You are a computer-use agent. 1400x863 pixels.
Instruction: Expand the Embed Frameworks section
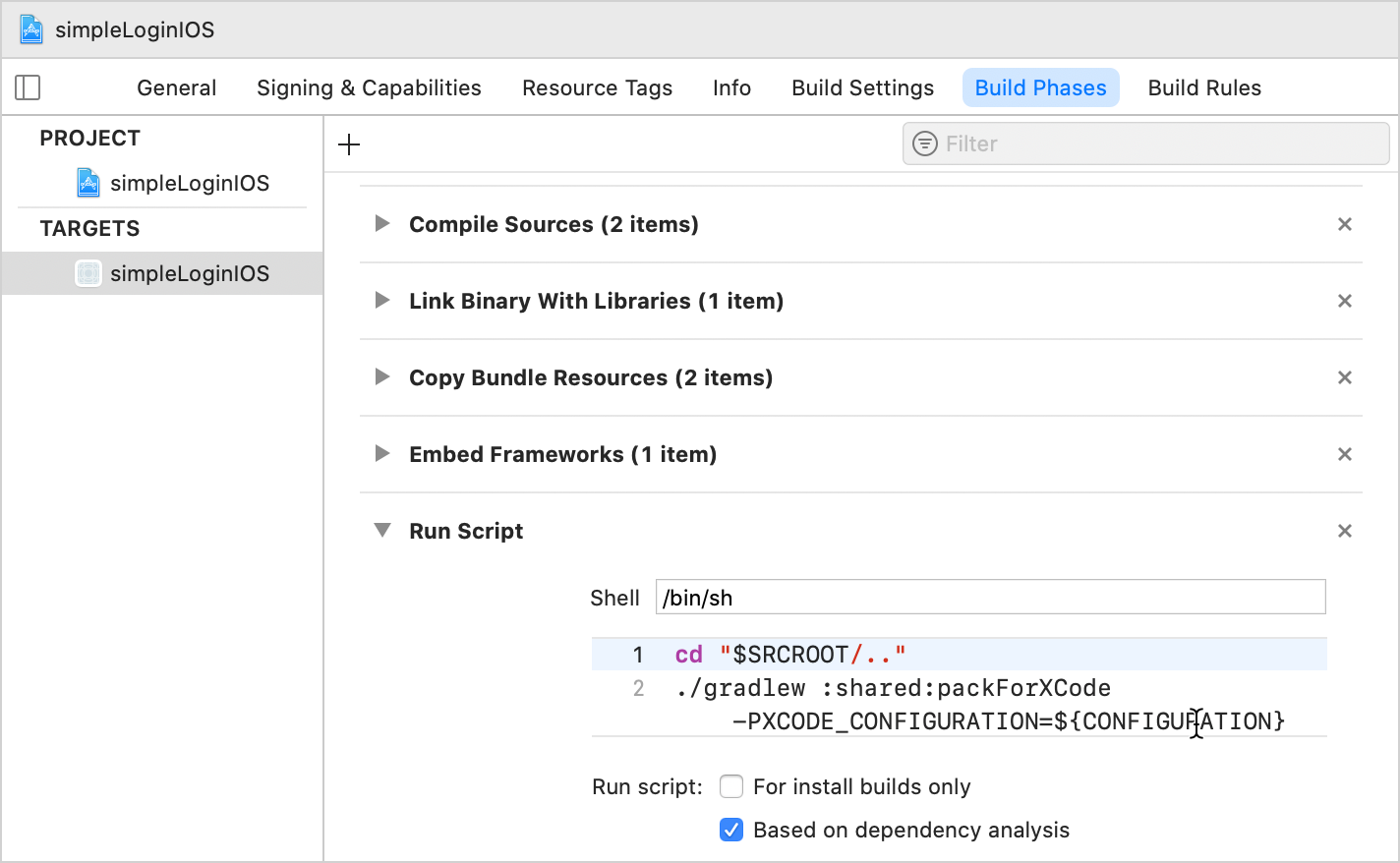[x=382, y=453]
